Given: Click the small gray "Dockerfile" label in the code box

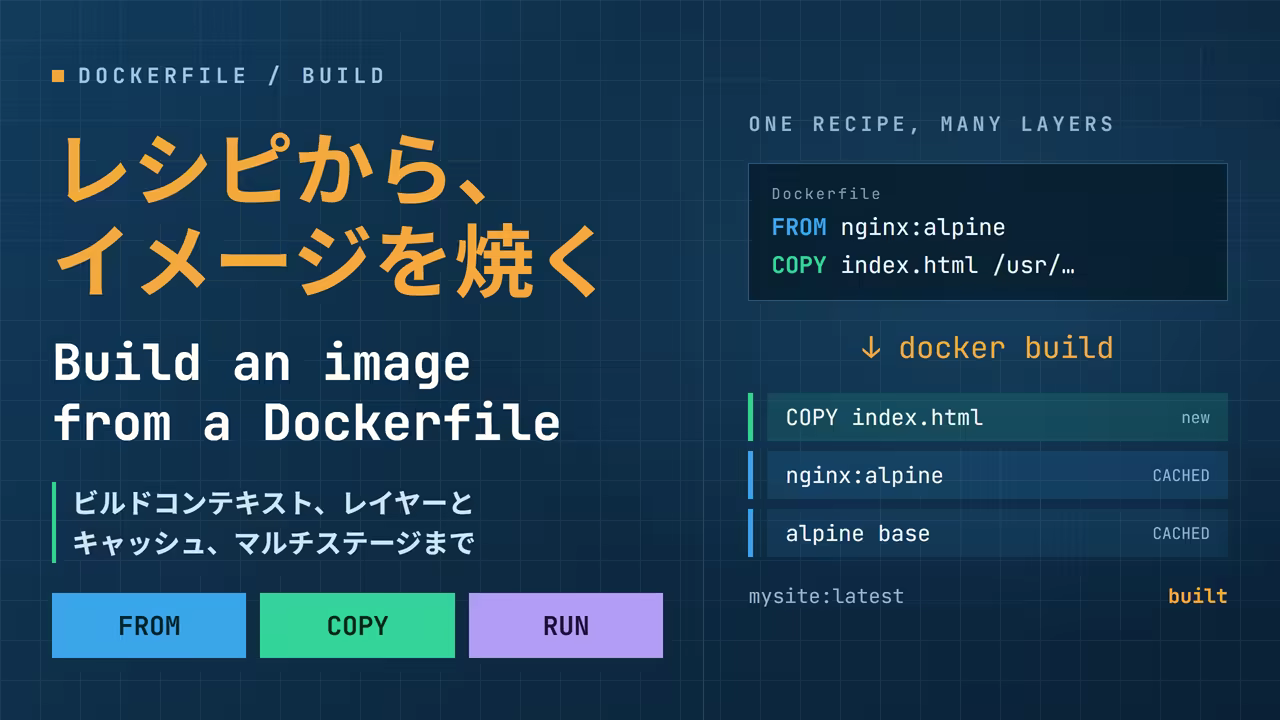Looking at the screenshot, I should [x=826, y=194].
